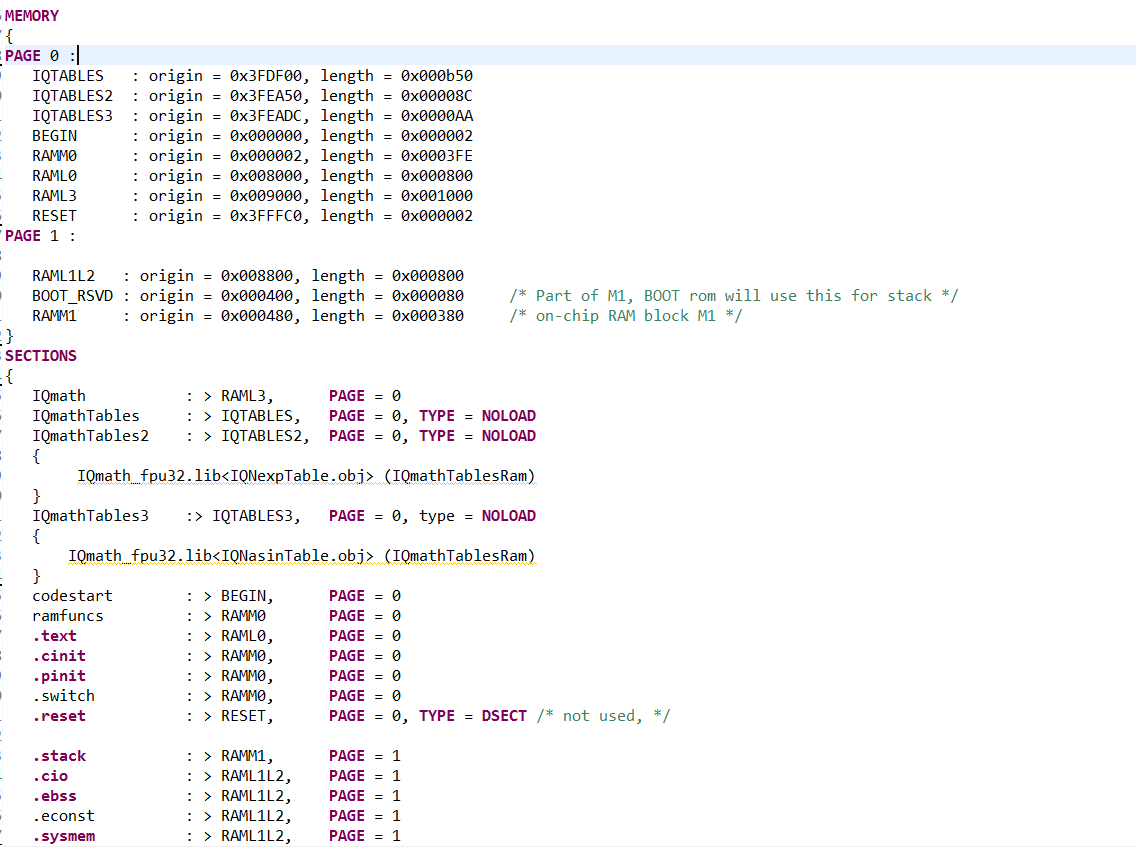
Task: Click the ramfuncs section name
Action: tap(67, 616)
